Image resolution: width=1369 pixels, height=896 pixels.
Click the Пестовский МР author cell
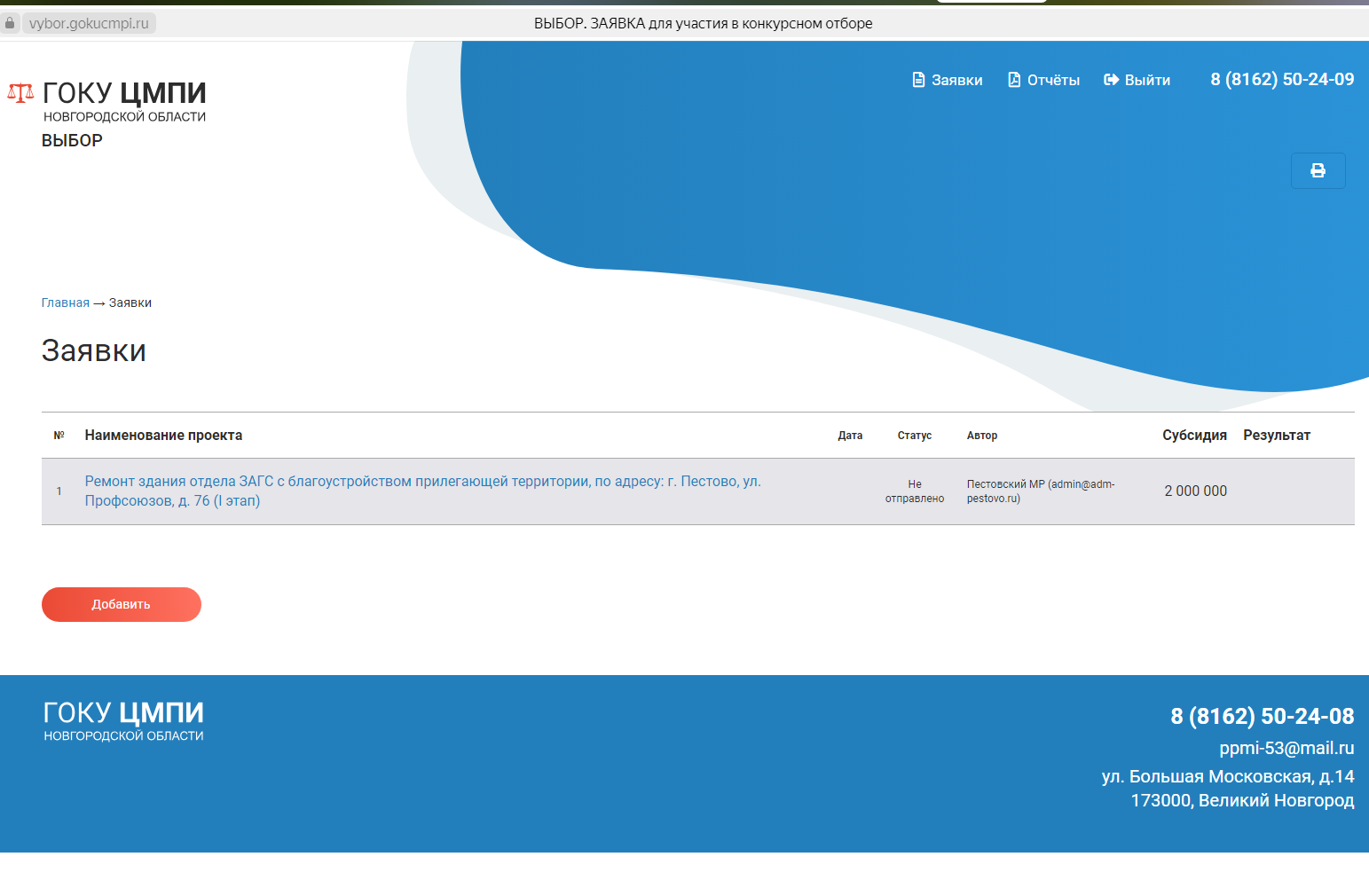(1041, 491)
